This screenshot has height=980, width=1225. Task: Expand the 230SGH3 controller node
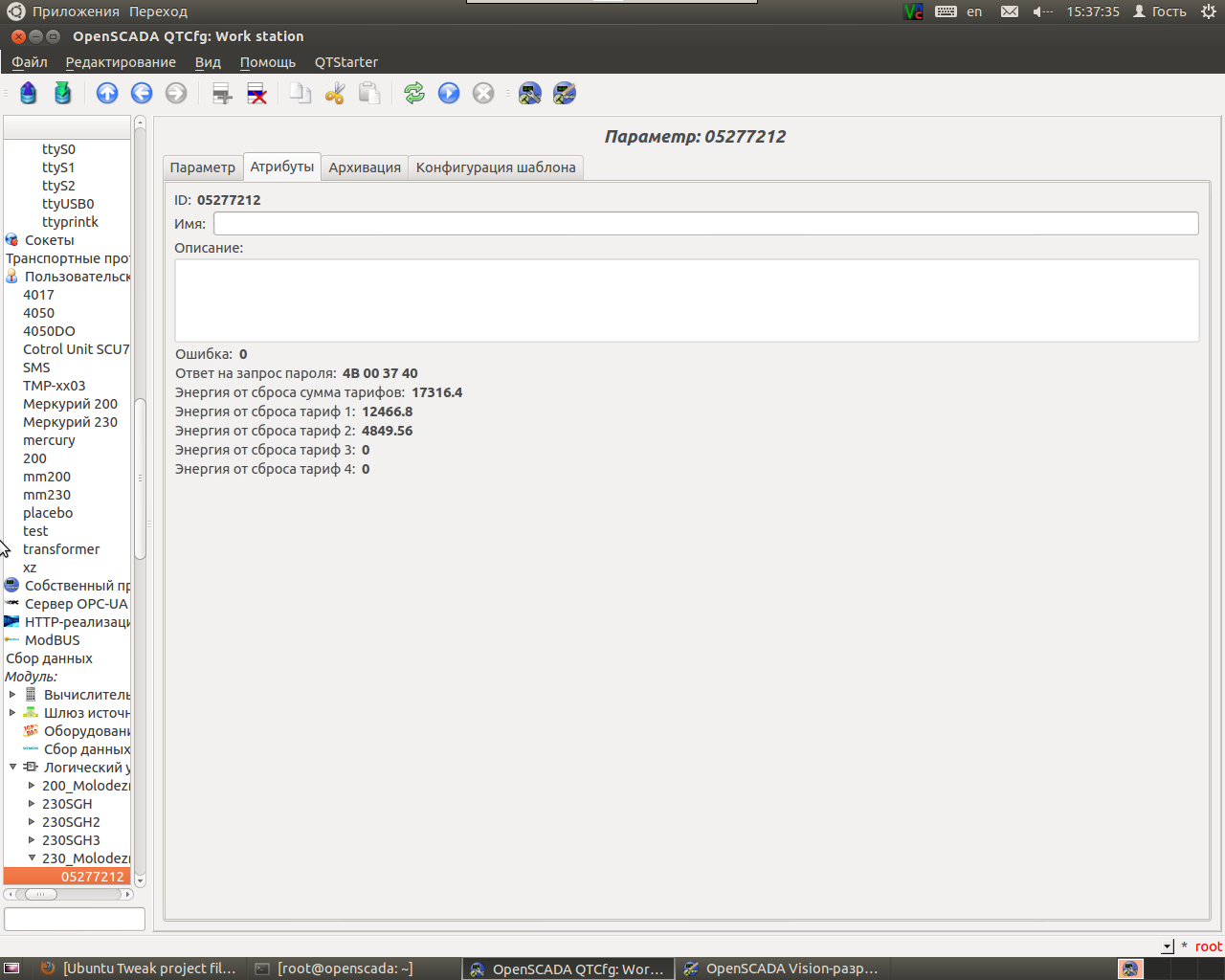click(32, 840)
